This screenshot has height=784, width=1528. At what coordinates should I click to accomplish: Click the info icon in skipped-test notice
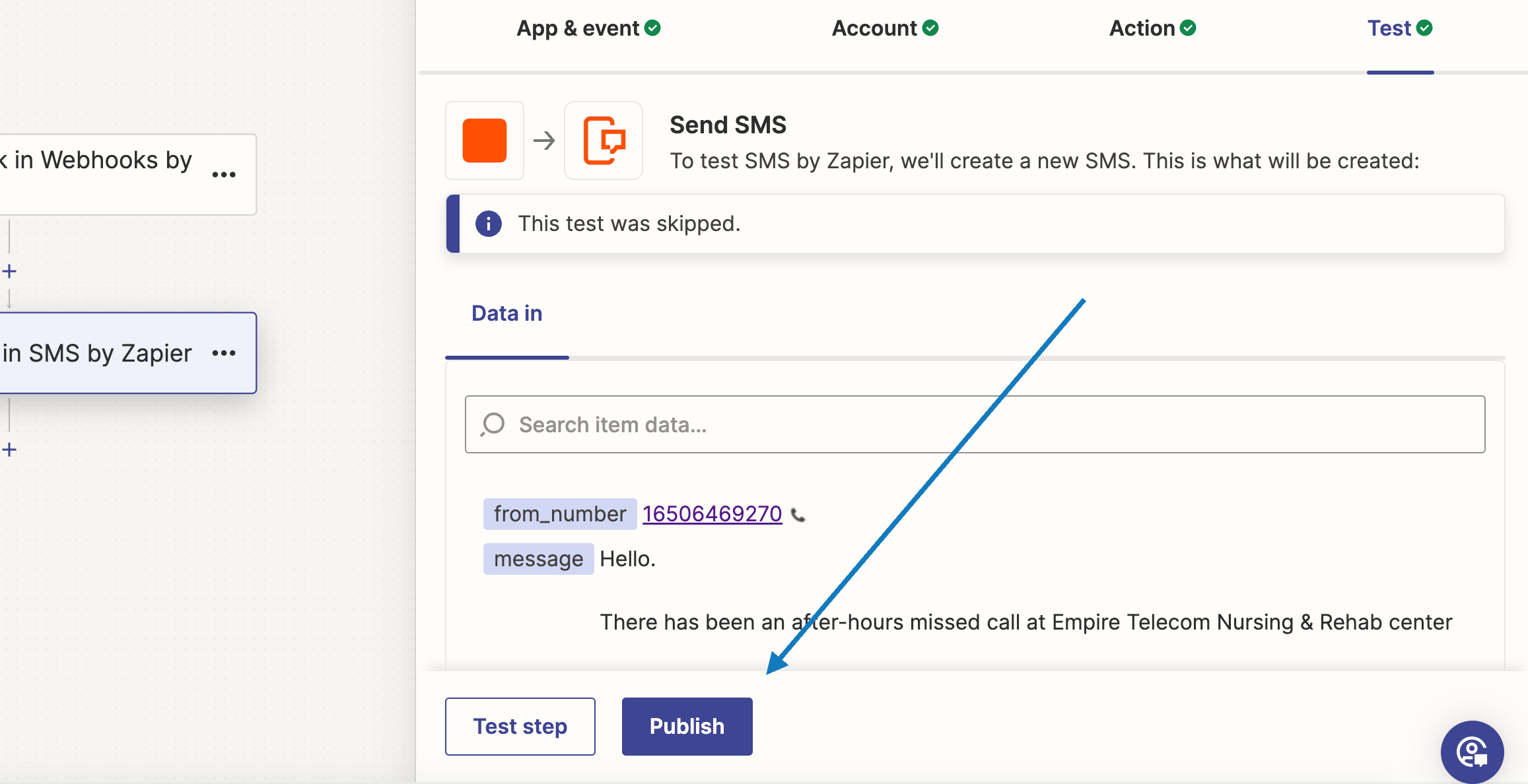[489, 224]
